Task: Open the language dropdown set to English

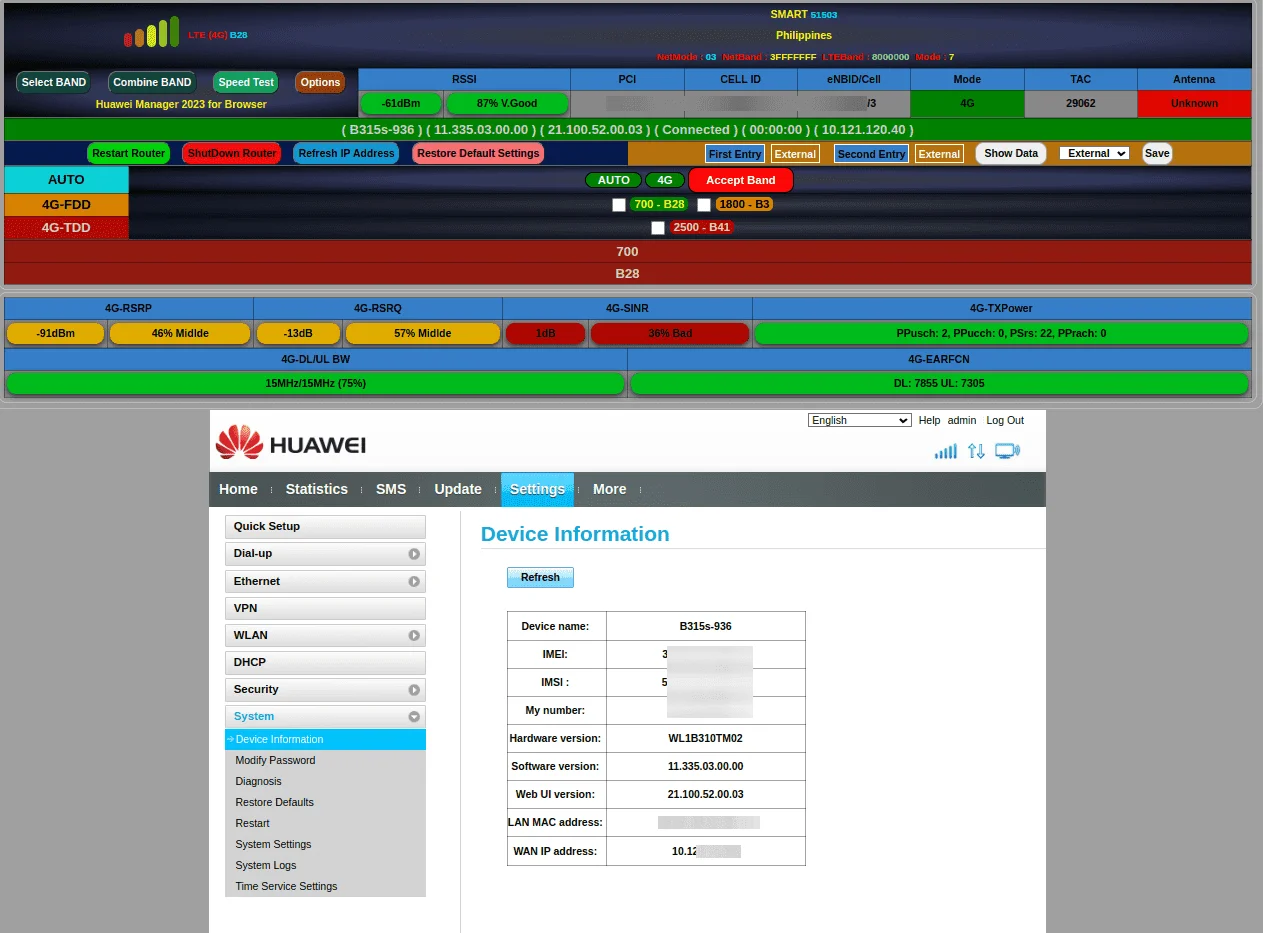Action: [859, 420]
